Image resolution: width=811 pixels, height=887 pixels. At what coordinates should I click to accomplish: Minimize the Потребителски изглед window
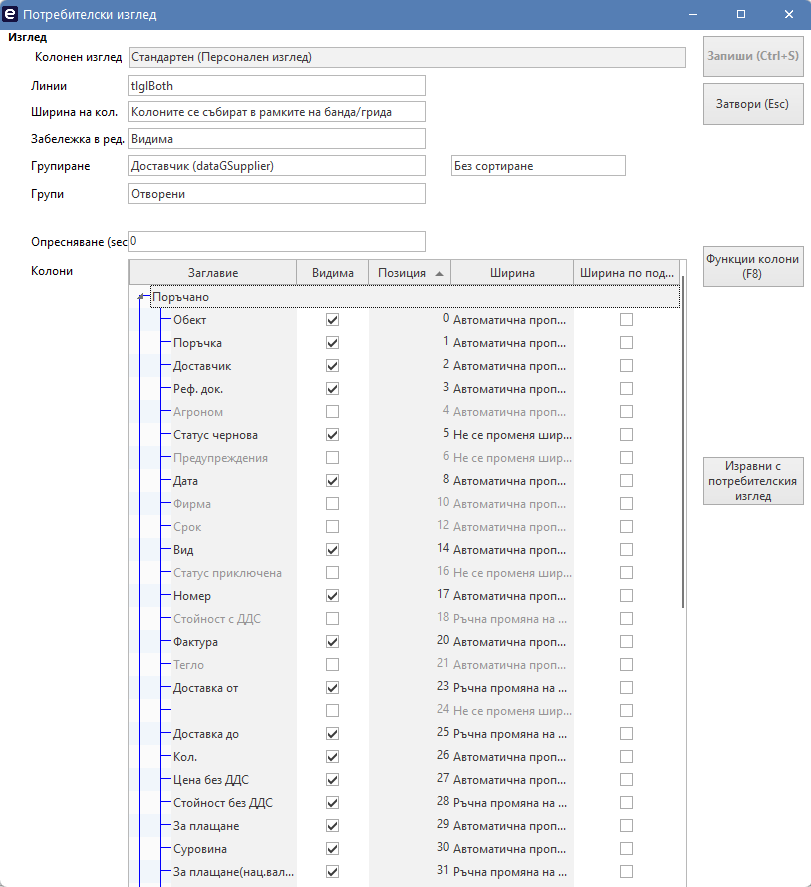click(693, 14)
